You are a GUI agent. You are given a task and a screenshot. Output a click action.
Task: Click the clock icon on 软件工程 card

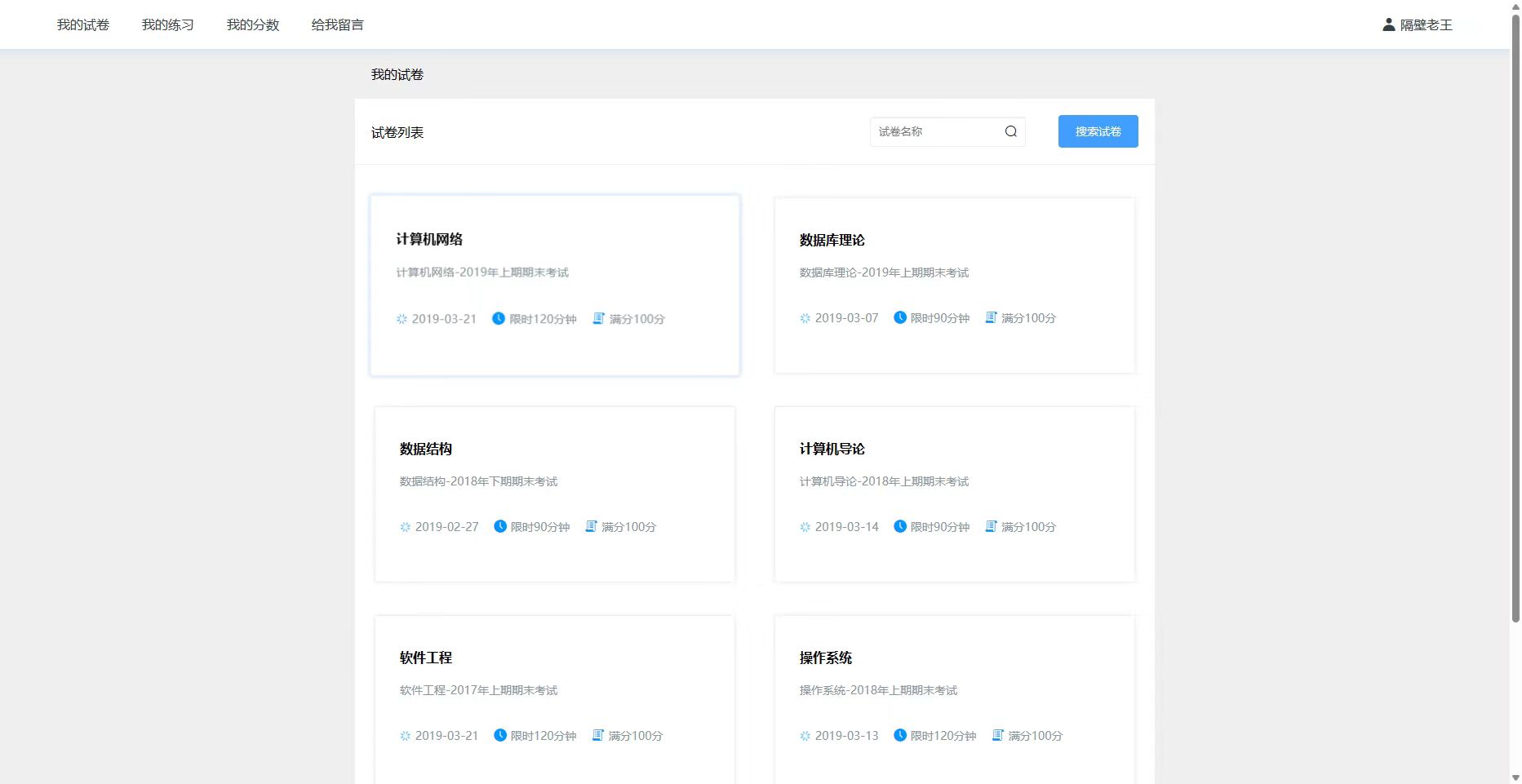tap(500, 735)
